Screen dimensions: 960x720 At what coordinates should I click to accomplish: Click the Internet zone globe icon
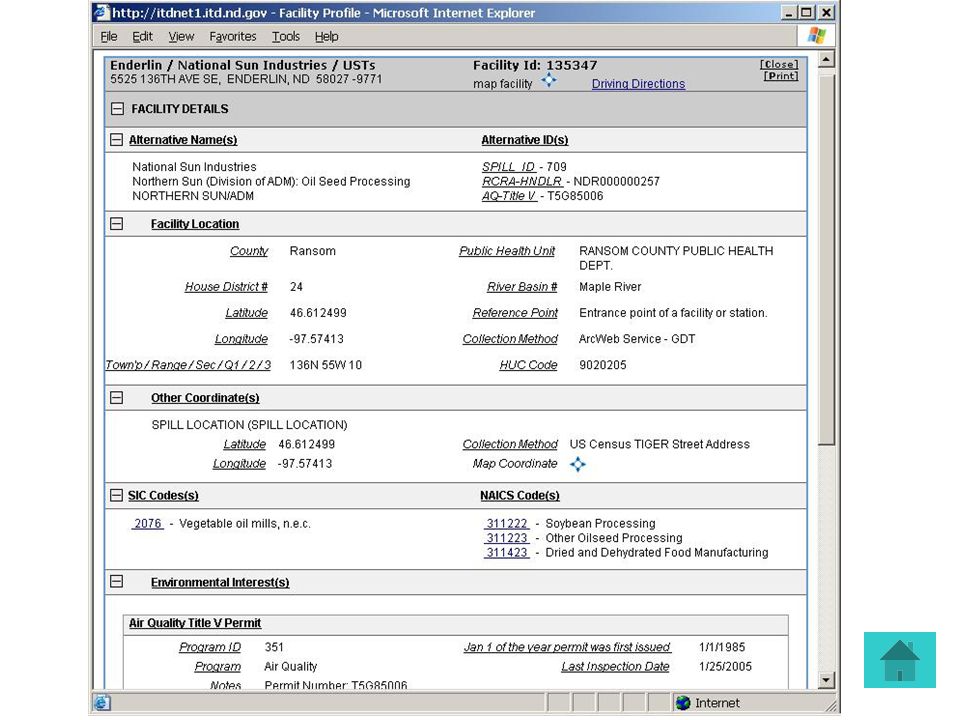pos(683,703)
